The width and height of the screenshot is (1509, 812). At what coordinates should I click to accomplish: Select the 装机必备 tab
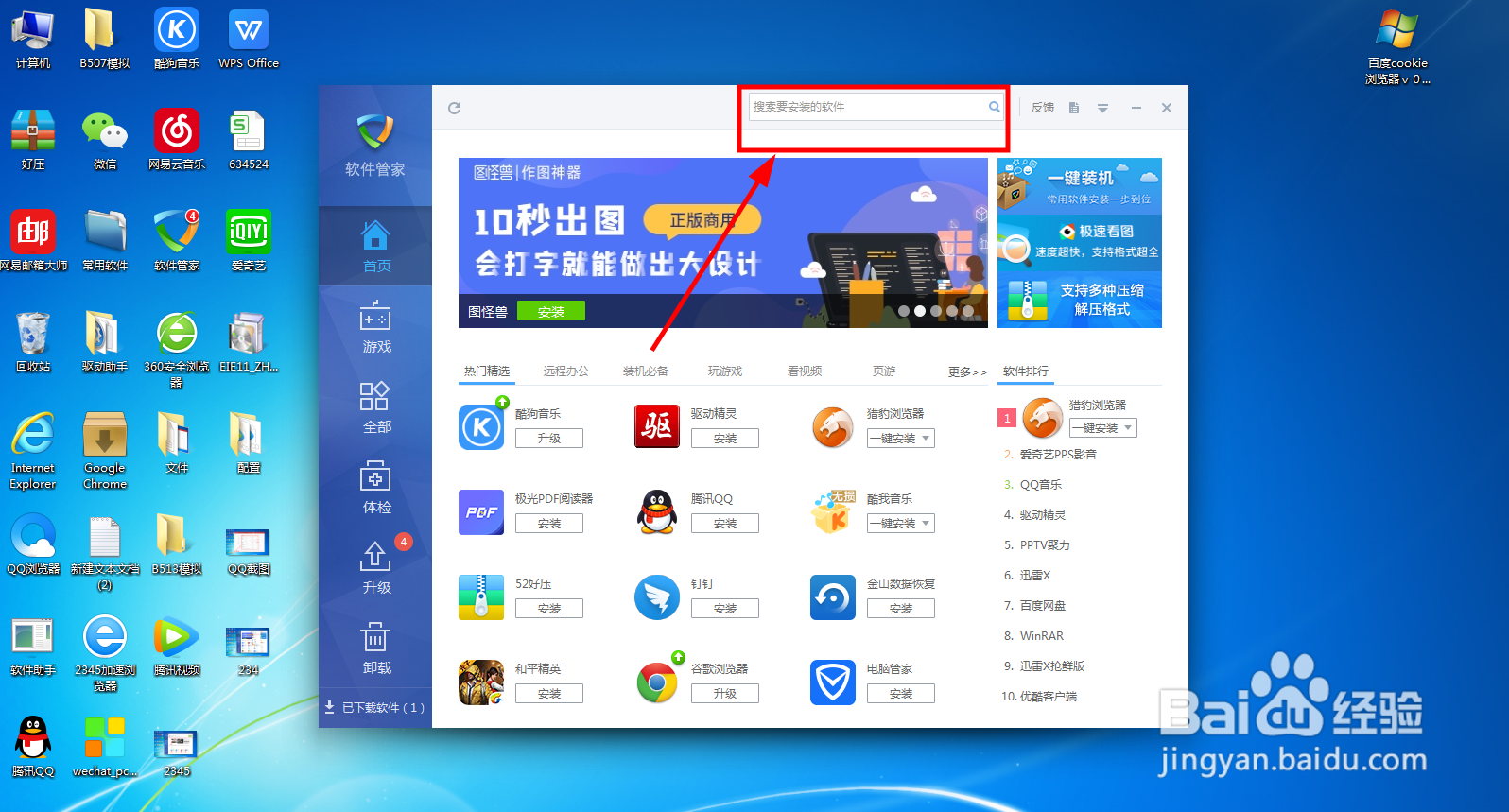coord(646,371)
